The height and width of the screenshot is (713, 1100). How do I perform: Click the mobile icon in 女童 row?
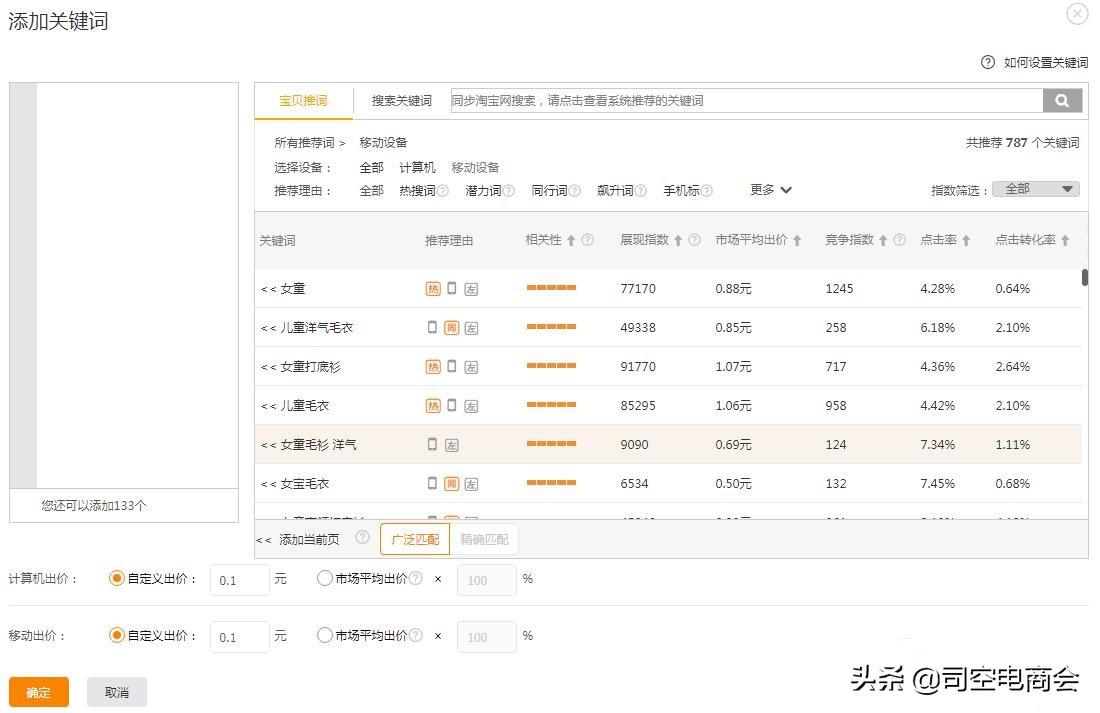pyautogui.click(x=452, y=288)
